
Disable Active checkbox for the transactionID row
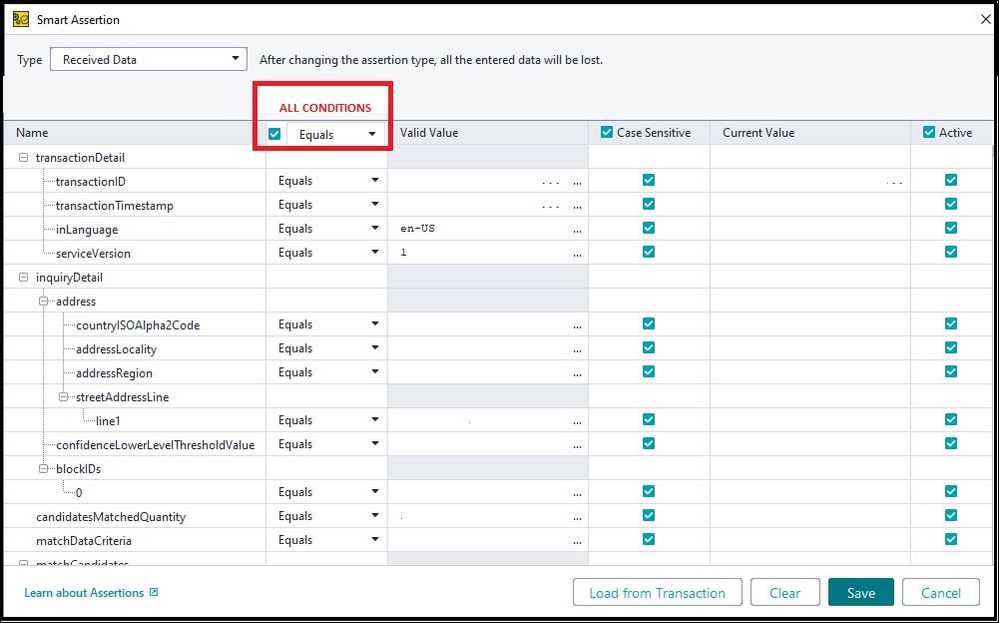pyautogui.click(x=950, y=181)
